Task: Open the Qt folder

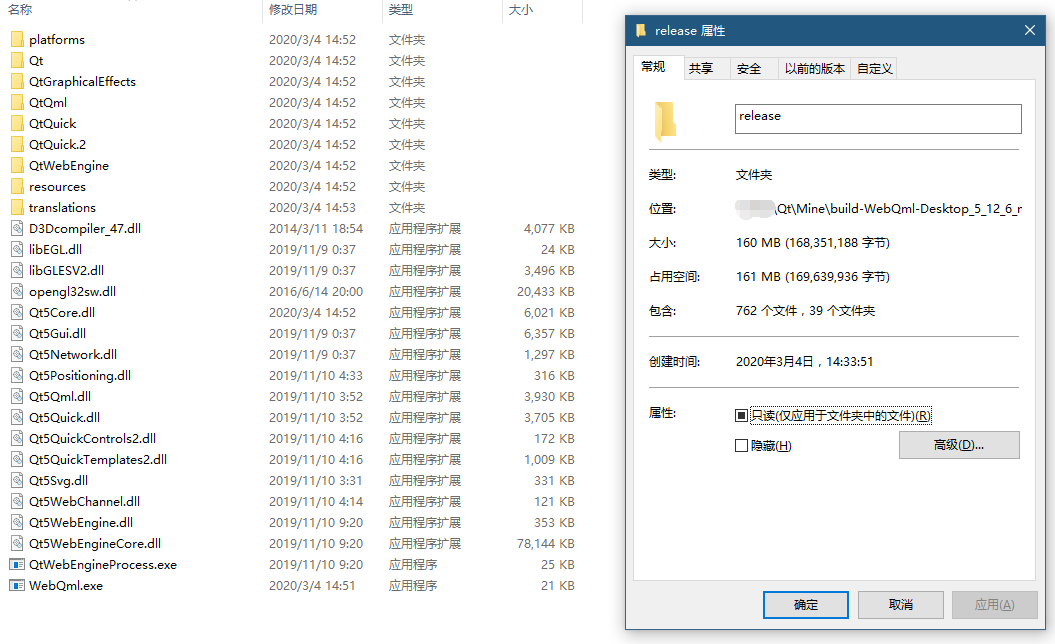Action: (17, 60)
